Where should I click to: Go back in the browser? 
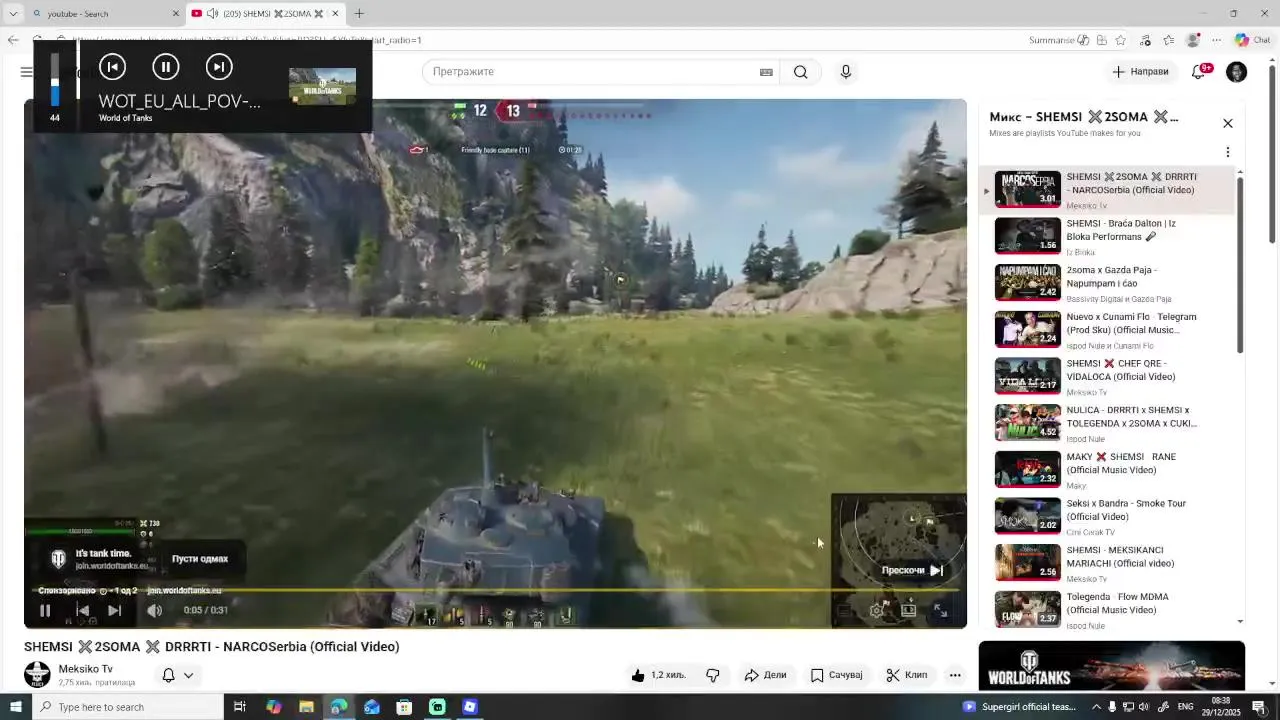coord(12,40)
